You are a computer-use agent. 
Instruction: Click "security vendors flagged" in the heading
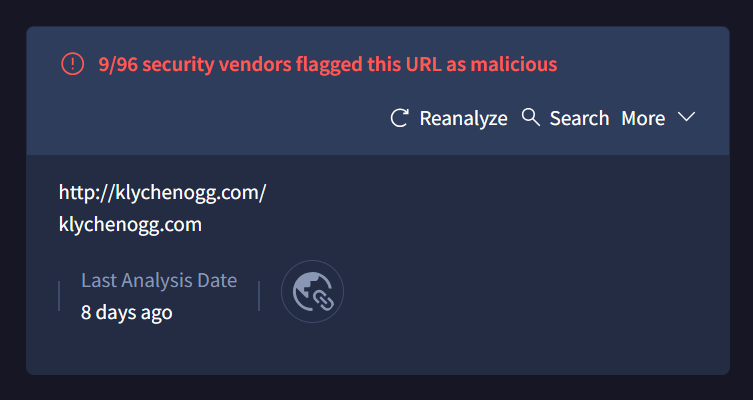pos(253,64)
